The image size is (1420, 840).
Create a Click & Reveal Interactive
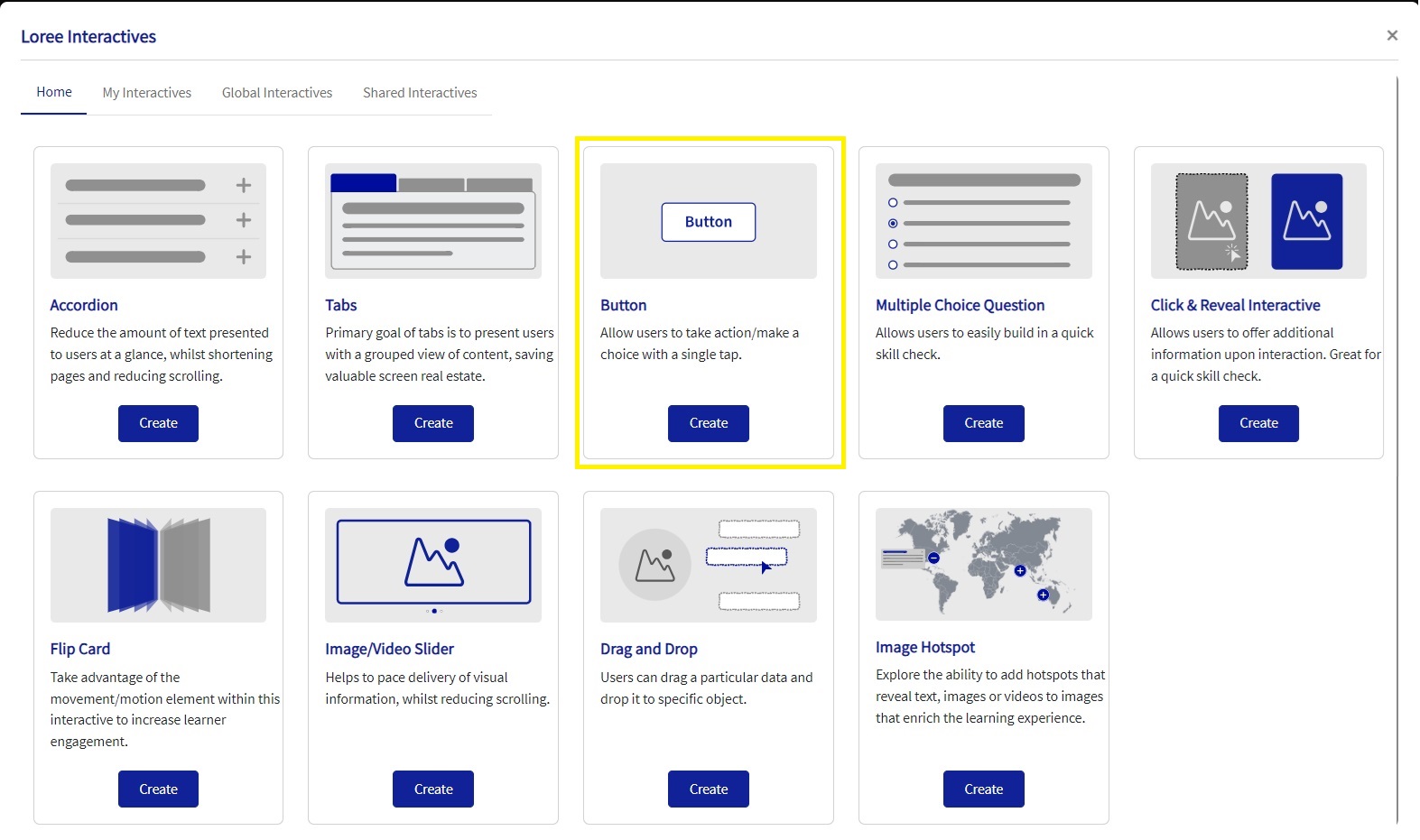click(1258, 423)
